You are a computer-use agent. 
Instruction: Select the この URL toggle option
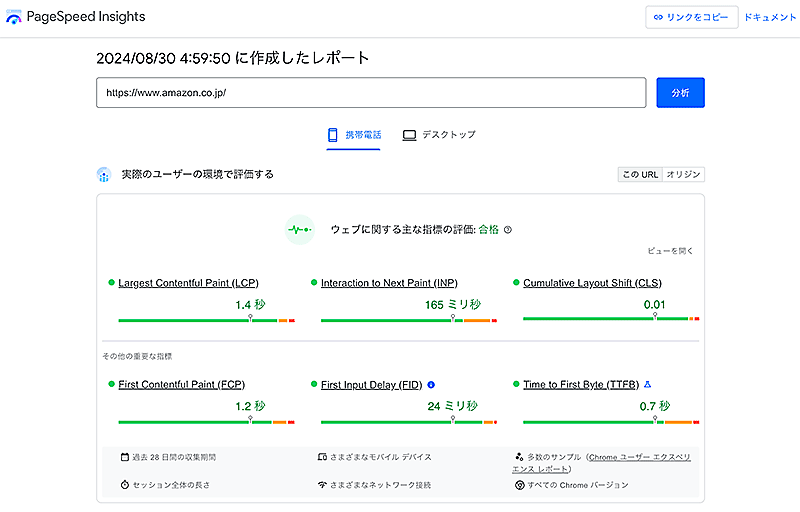[640, 175]
